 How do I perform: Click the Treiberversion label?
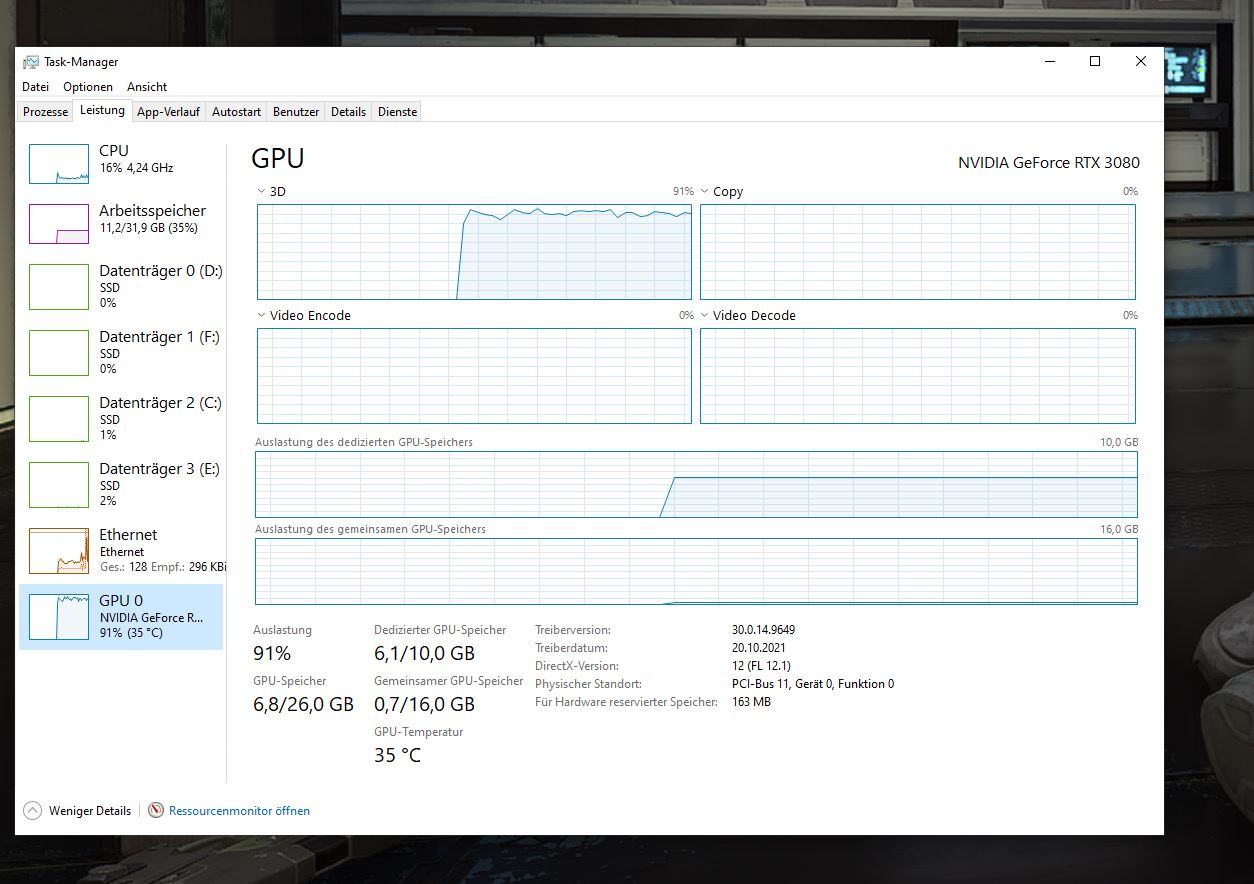pos(573,630)
